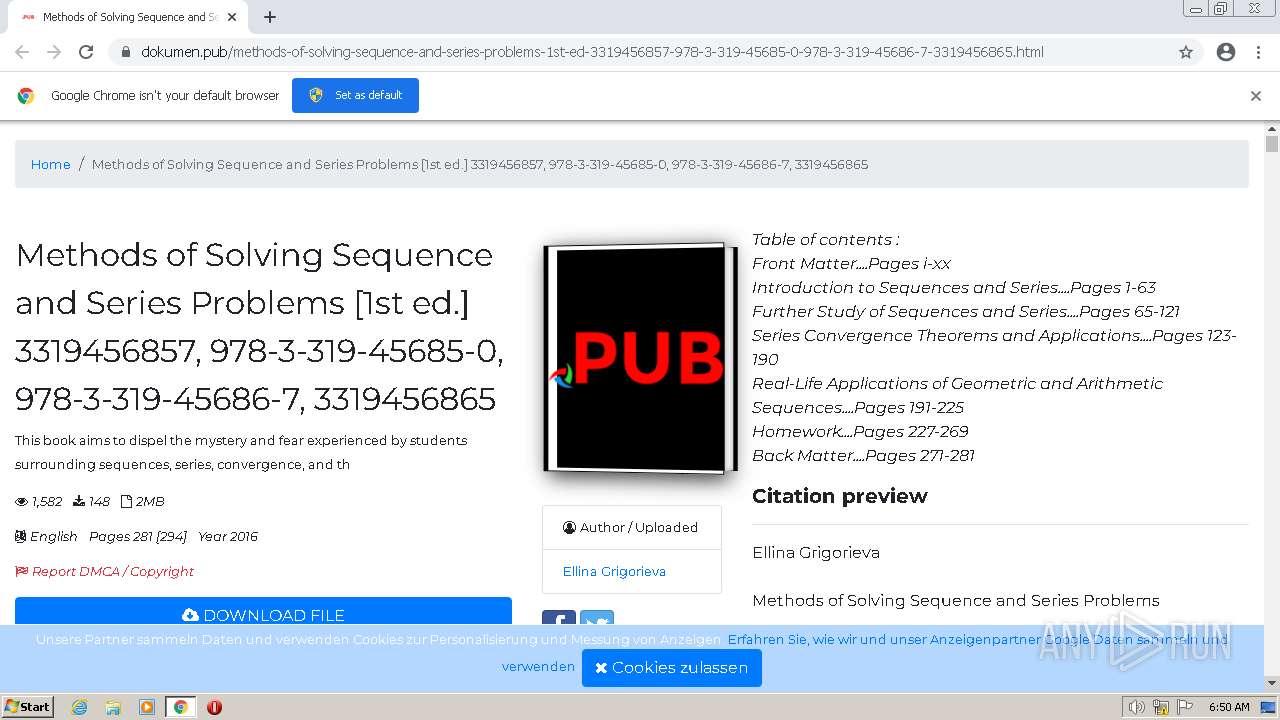
Task: Bookmark page with the star icon
Action: tap(1186, 52)
